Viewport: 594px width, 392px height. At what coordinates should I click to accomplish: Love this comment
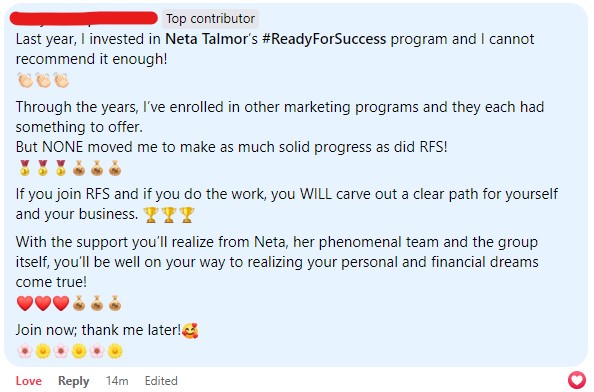pos(28,381)
